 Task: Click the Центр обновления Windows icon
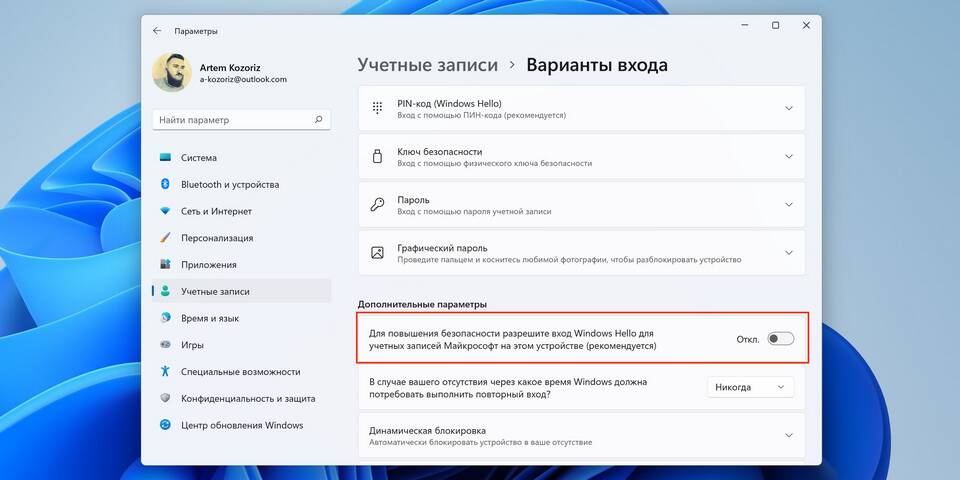pos(165,425)
